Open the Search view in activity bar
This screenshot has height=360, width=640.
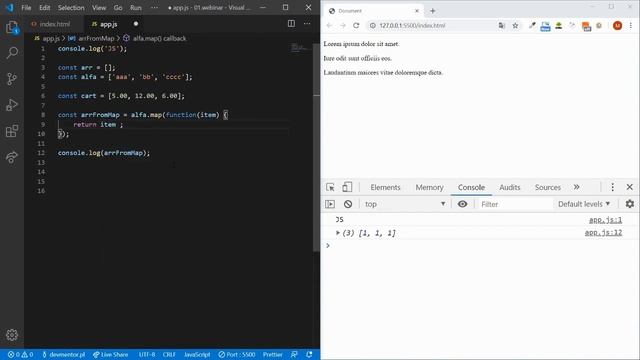pyautogui.click(x=12, y=53)
